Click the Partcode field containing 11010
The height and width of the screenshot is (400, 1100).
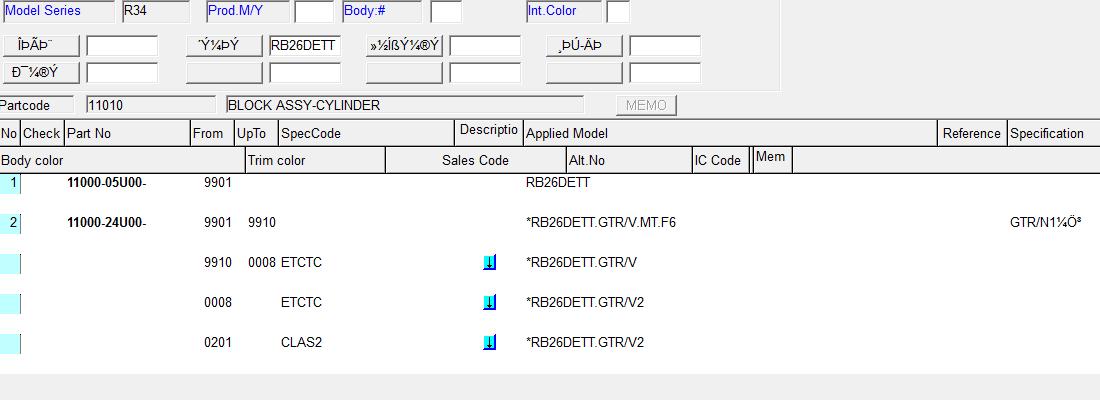150,105
